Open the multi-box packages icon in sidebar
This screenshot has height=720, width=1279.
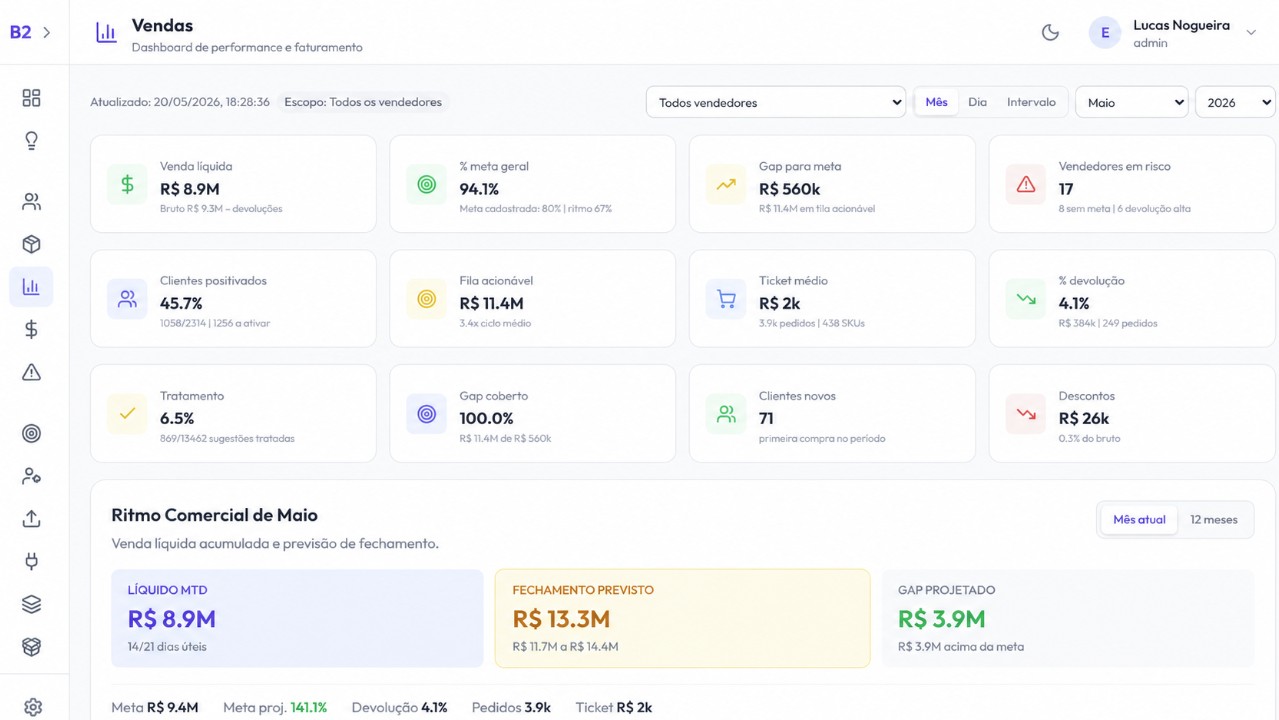click(x=31, y=646)
